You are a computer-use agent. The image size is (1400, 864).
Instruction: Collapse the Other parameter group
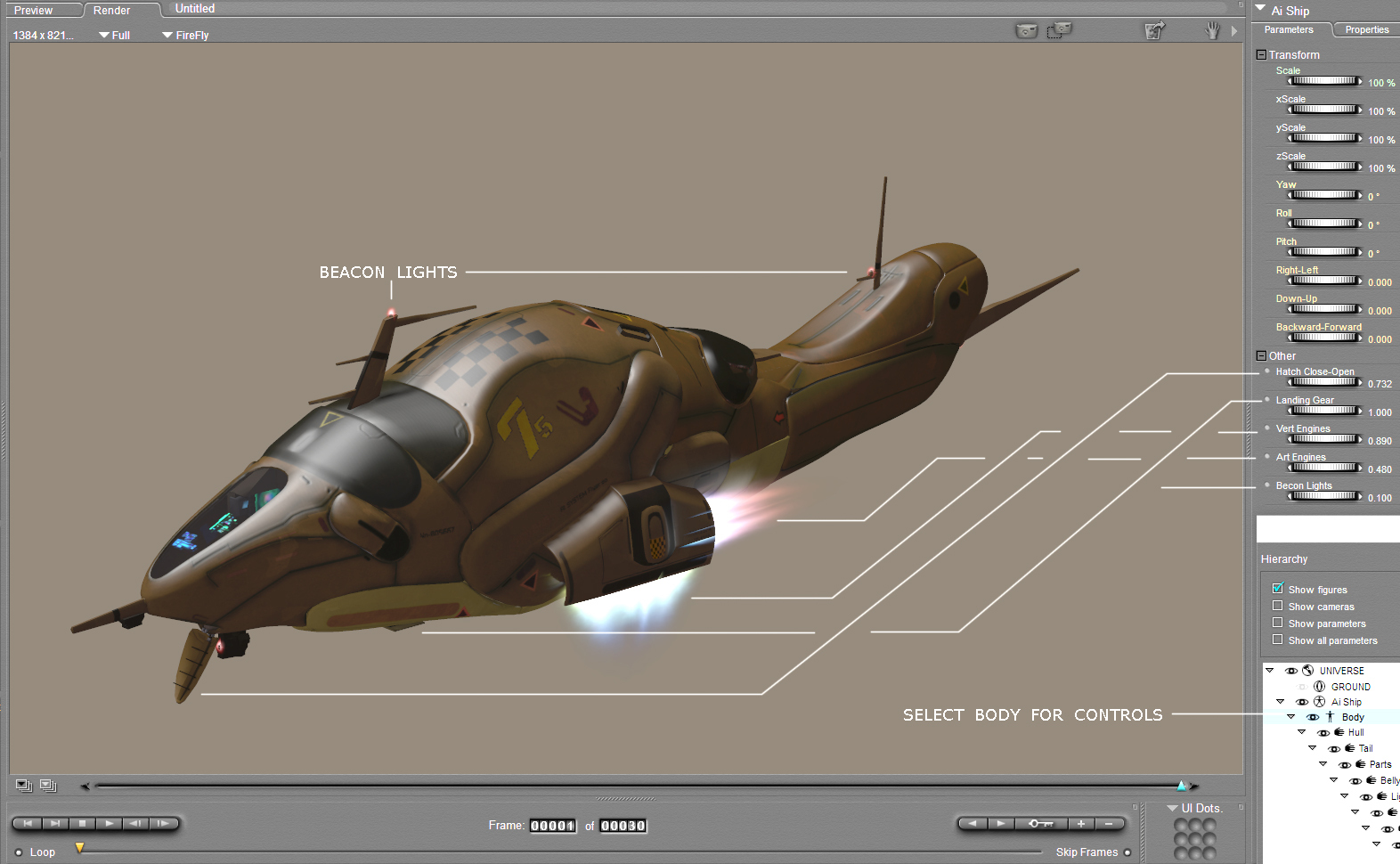(1261, 355)
